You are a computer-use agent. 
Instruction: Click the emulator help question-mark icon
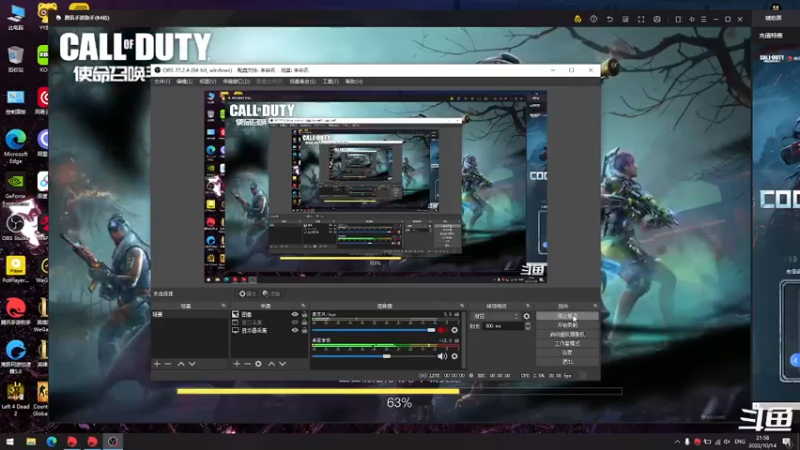(x=593, y=19)
